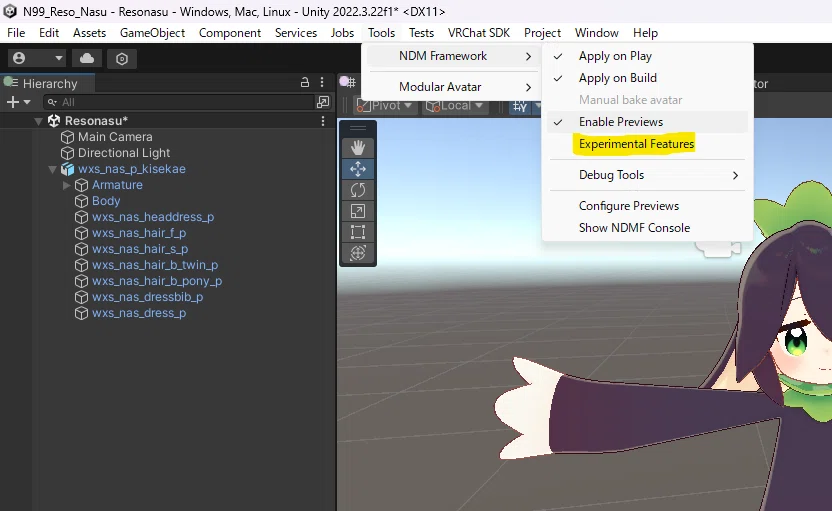This screenshot has height=511, width=832.
Task: Click Unity scene icon beside Resonasu
Action: coord(54,121)
